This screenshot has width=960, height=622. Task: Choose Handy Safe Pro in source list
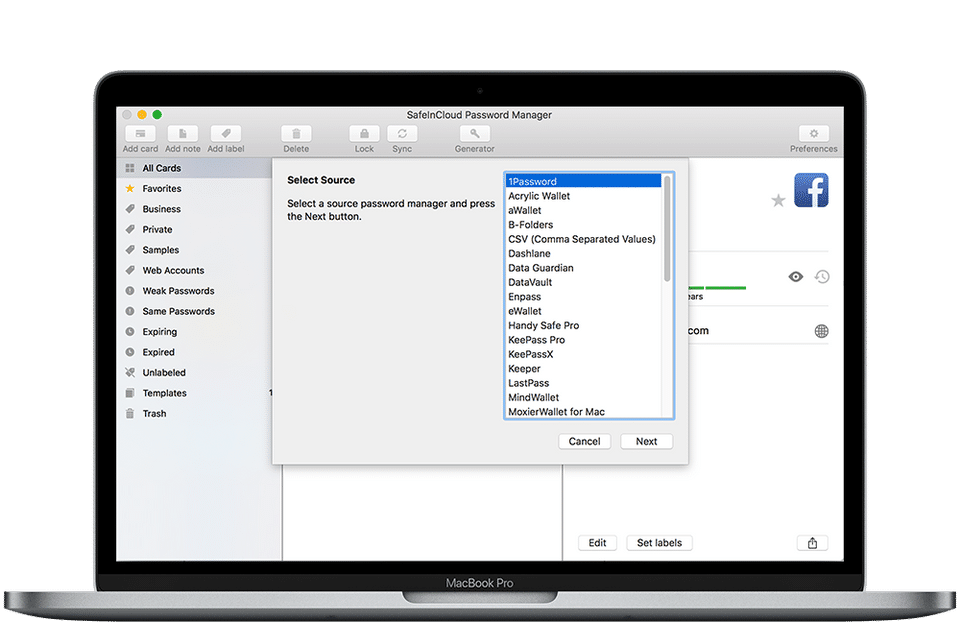click(x=583, y=325)
